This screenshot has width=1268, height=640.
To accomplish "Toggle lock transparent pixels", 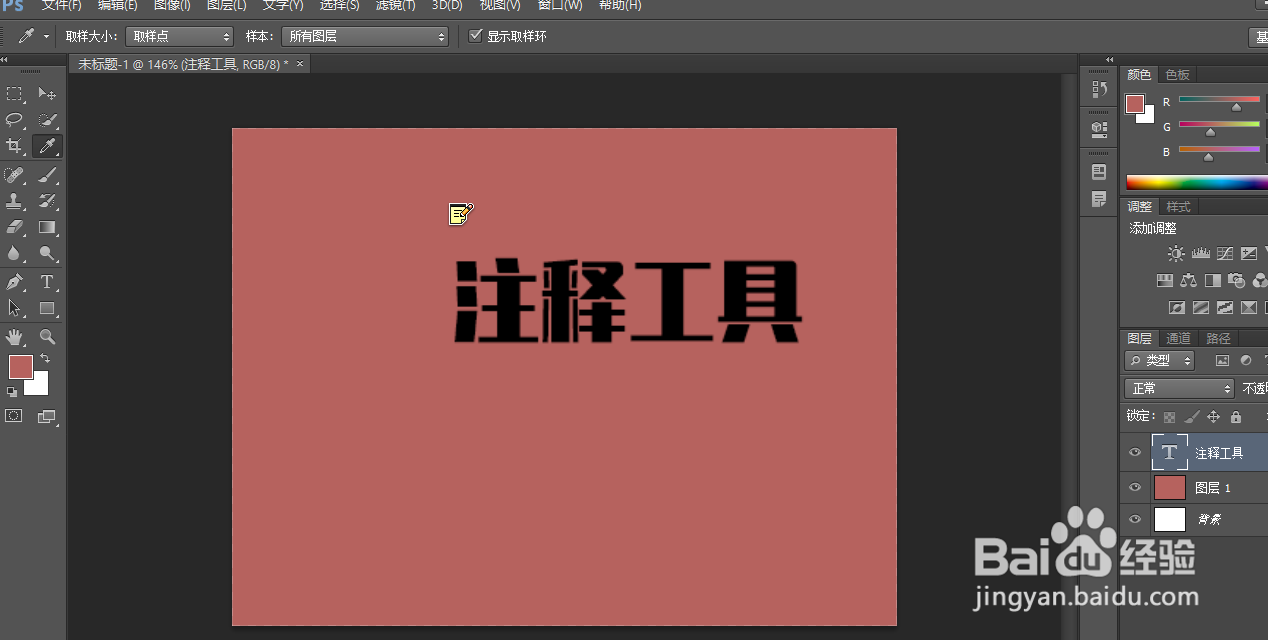I will (1169, 417).
